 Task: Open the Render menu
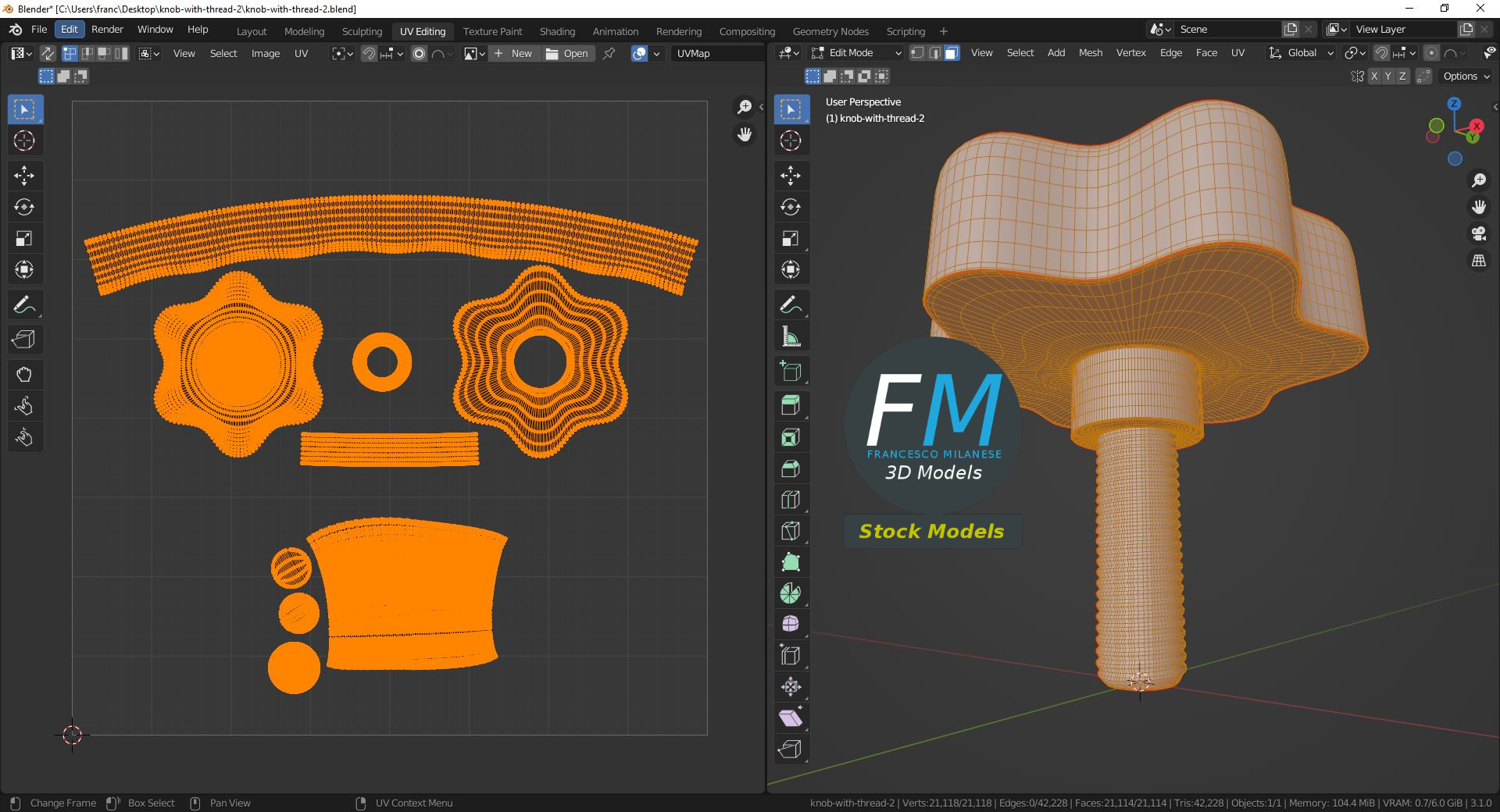click(107, 29)
